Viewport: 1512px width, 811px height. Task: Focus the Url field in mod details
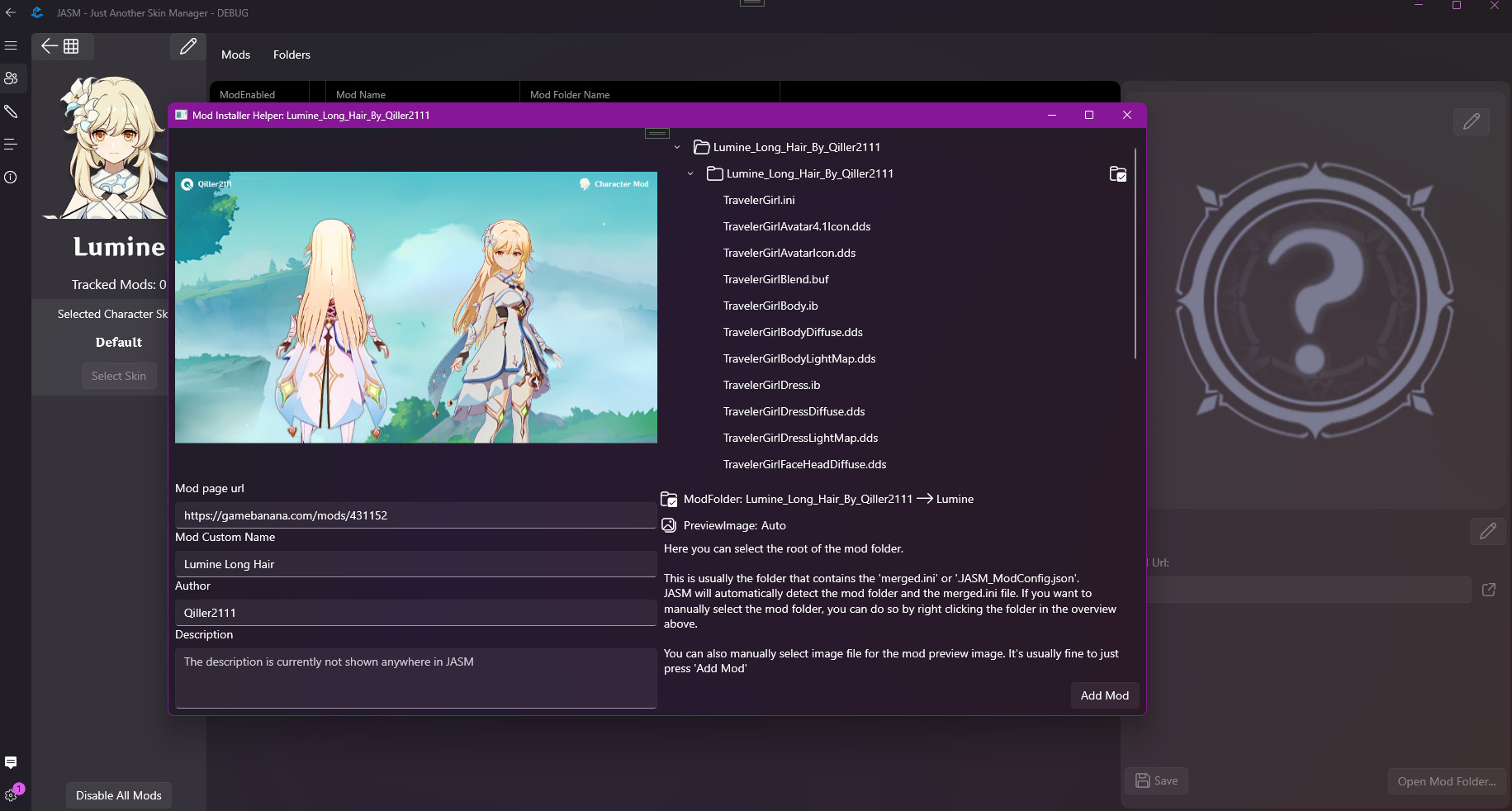[1309, 590]
